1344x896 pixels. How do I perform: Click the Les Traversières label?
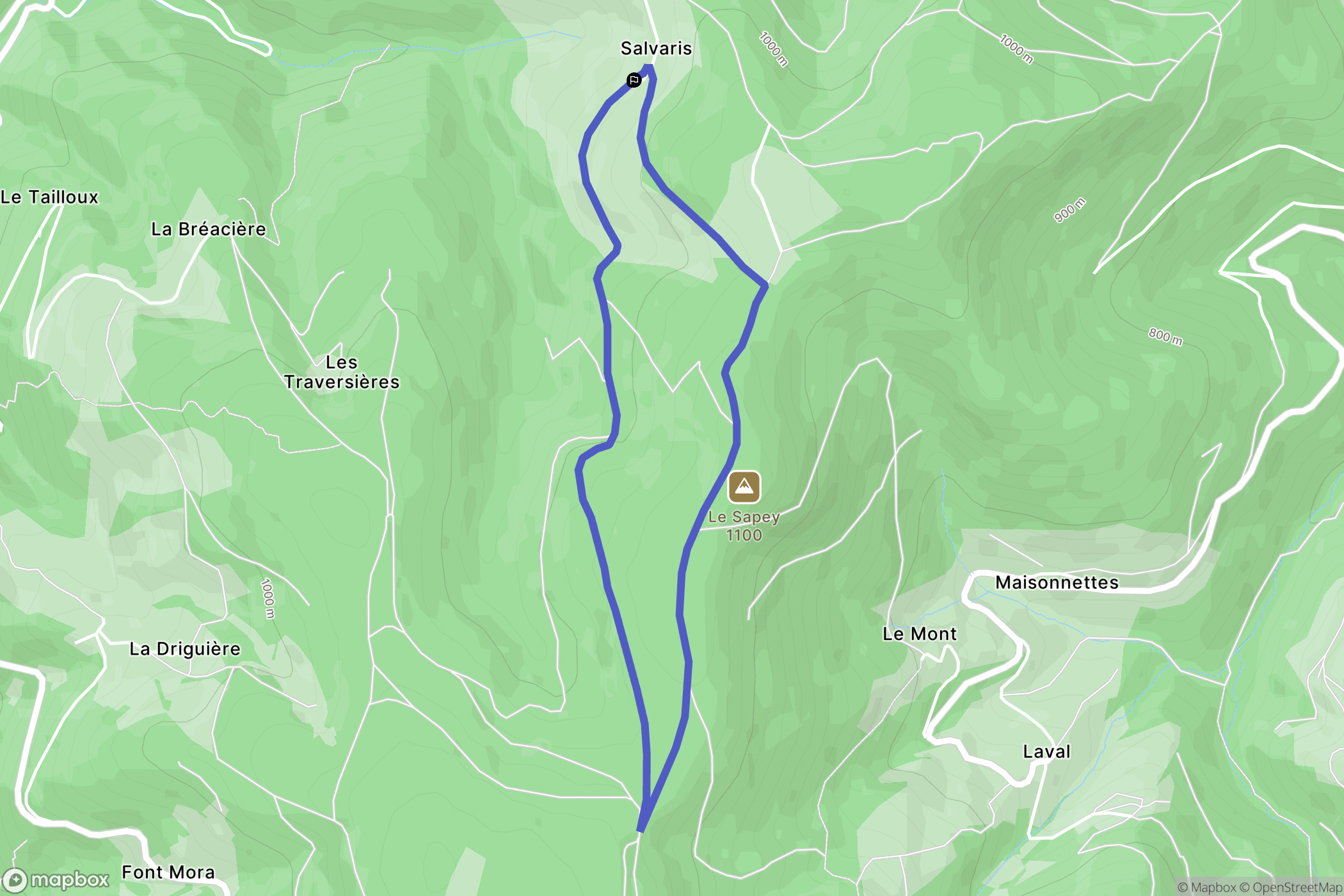tap(342, 372)
